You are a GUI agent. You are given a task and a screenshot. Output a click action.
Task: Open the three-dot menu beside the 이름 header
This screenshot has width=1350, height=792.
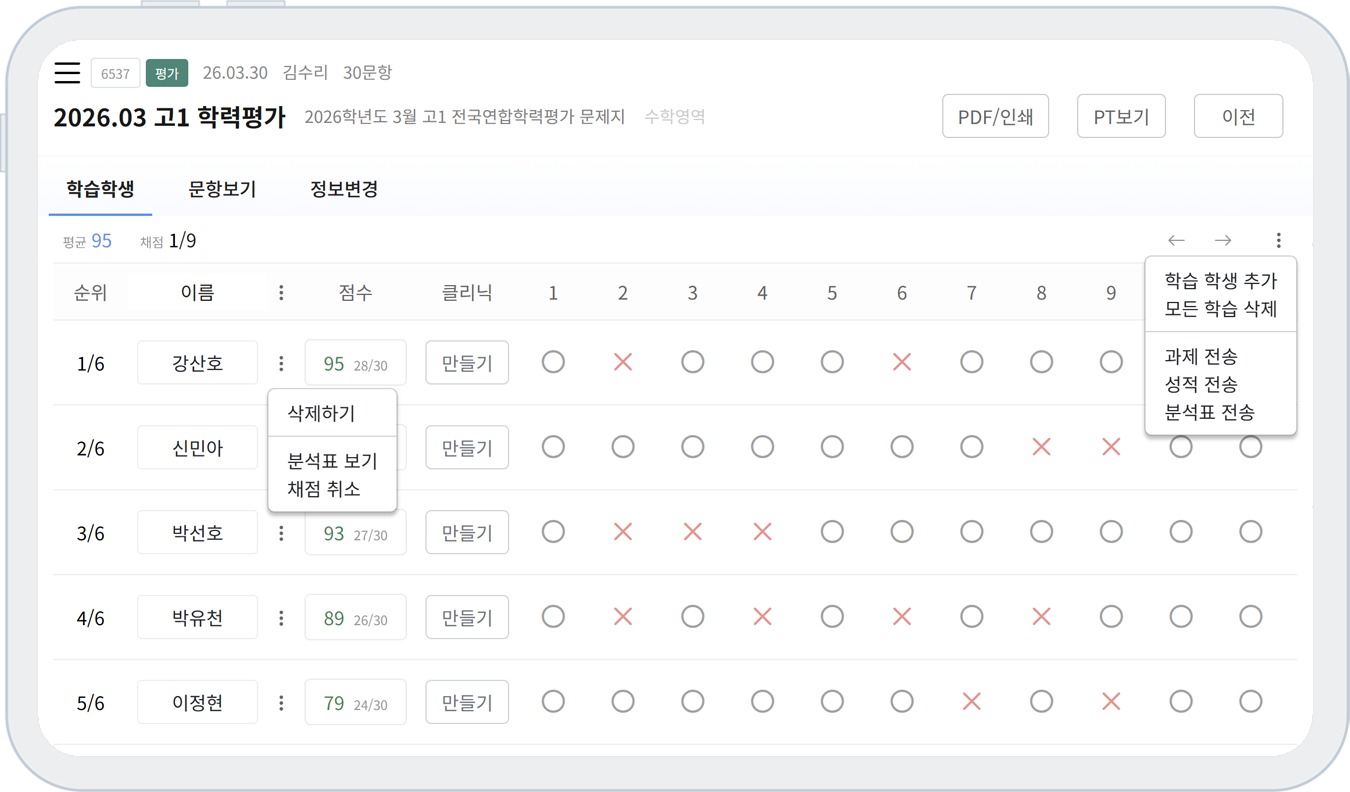pyautogui.click(x=281, y=293)
